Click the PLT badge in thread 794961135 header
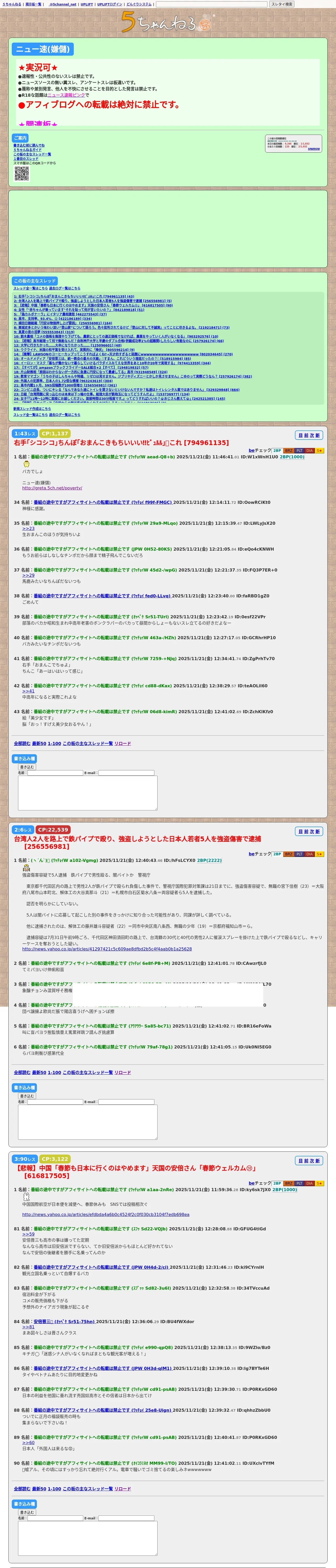 click(299, 451)
